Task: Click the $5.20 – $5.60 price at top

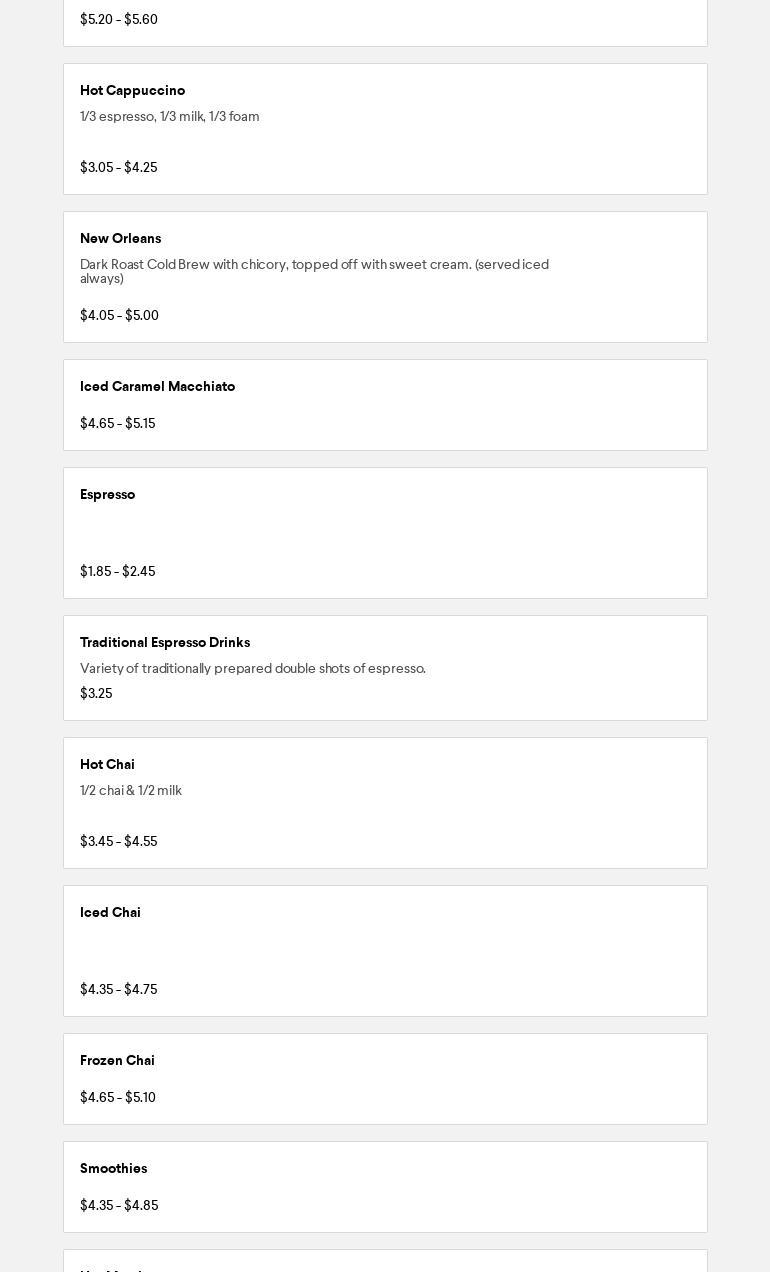Action: pyautogui.click(x=118, y=19)
